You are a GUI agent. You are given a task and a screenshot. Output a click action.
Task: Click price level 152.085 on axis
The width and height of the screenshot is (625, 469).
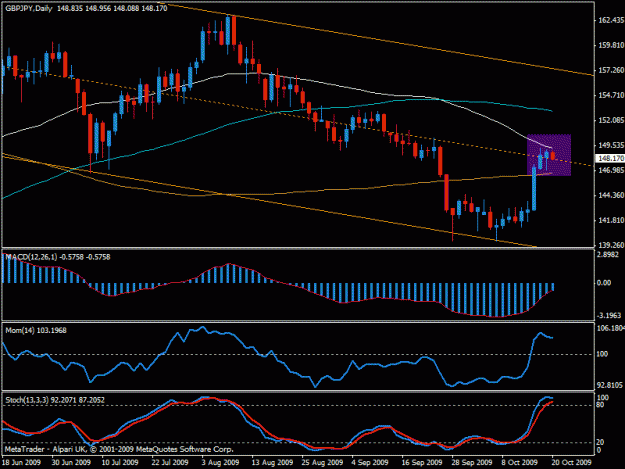(x=611, y=120)
